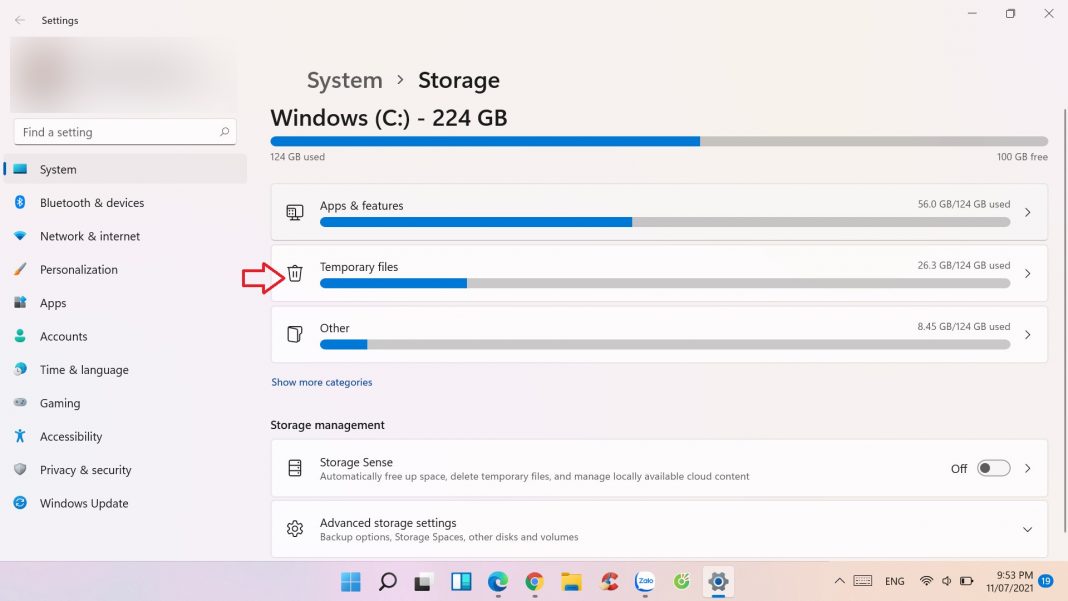
Task: Open Apps & features details chevron
Action: point(1027,212)
